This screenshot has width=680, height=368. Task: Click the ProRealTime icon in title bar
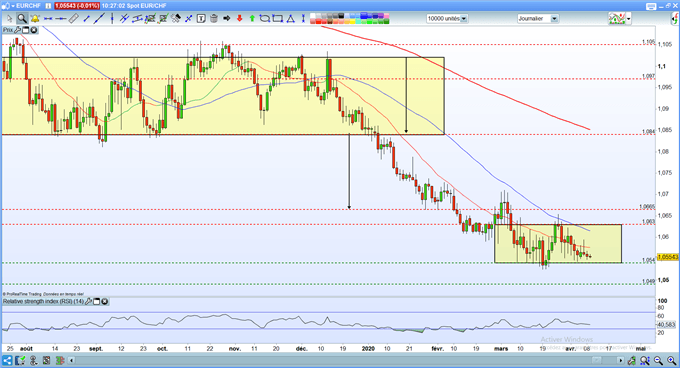point(5,6)
